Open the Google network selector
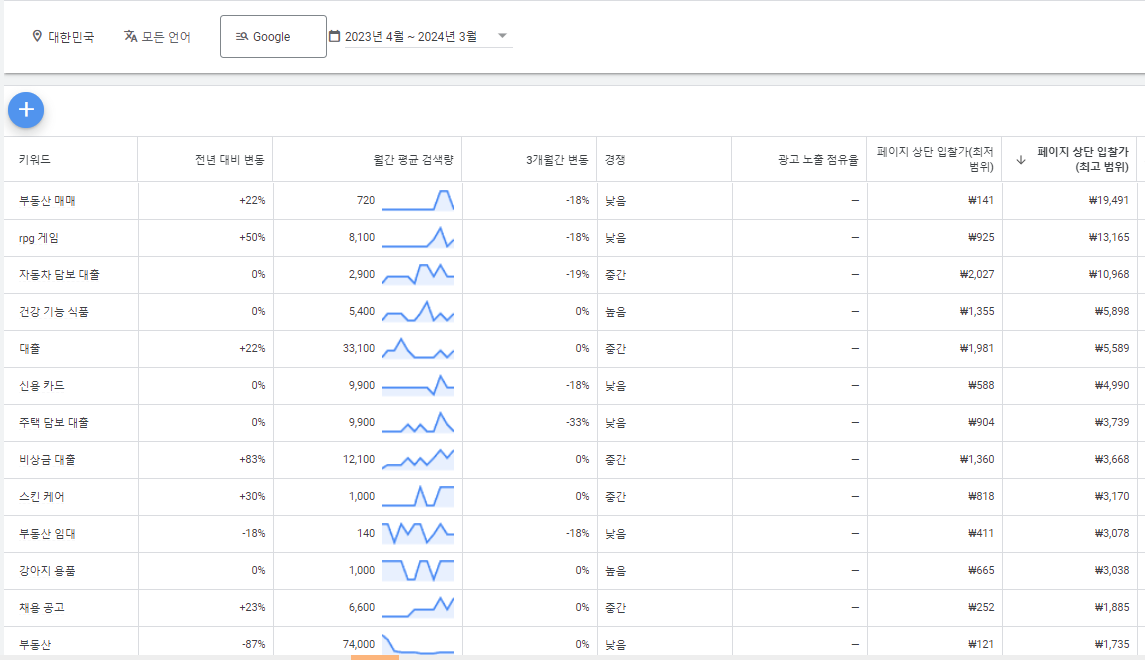The image size is (1145, 660). (273, 36)
